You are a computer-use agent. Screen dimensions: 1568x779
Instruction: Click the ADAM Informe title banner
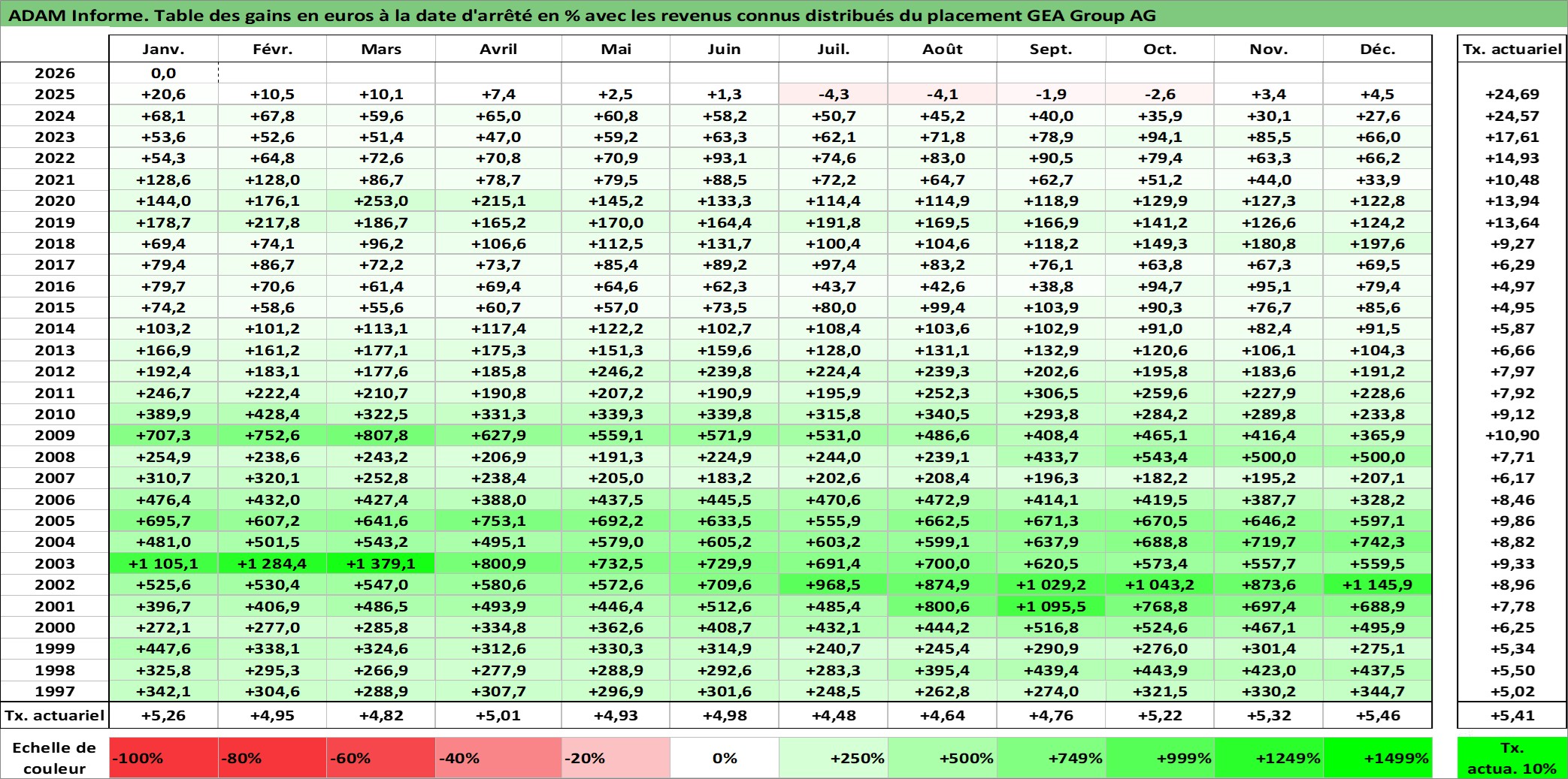[x=784, y=15]
